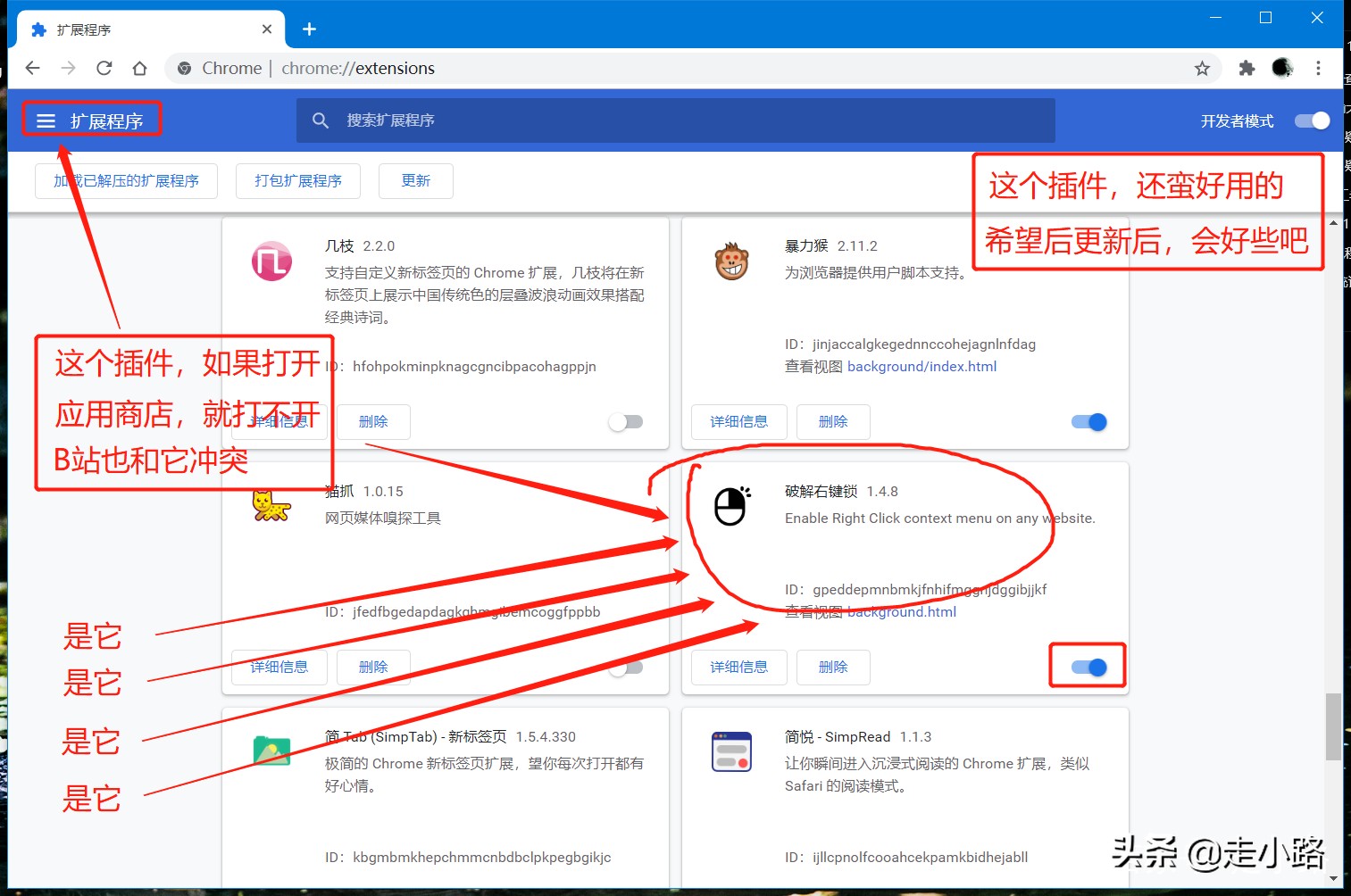Open a new tab with the plus button
Screen dimensions: 1351x896
pos(308,29)
